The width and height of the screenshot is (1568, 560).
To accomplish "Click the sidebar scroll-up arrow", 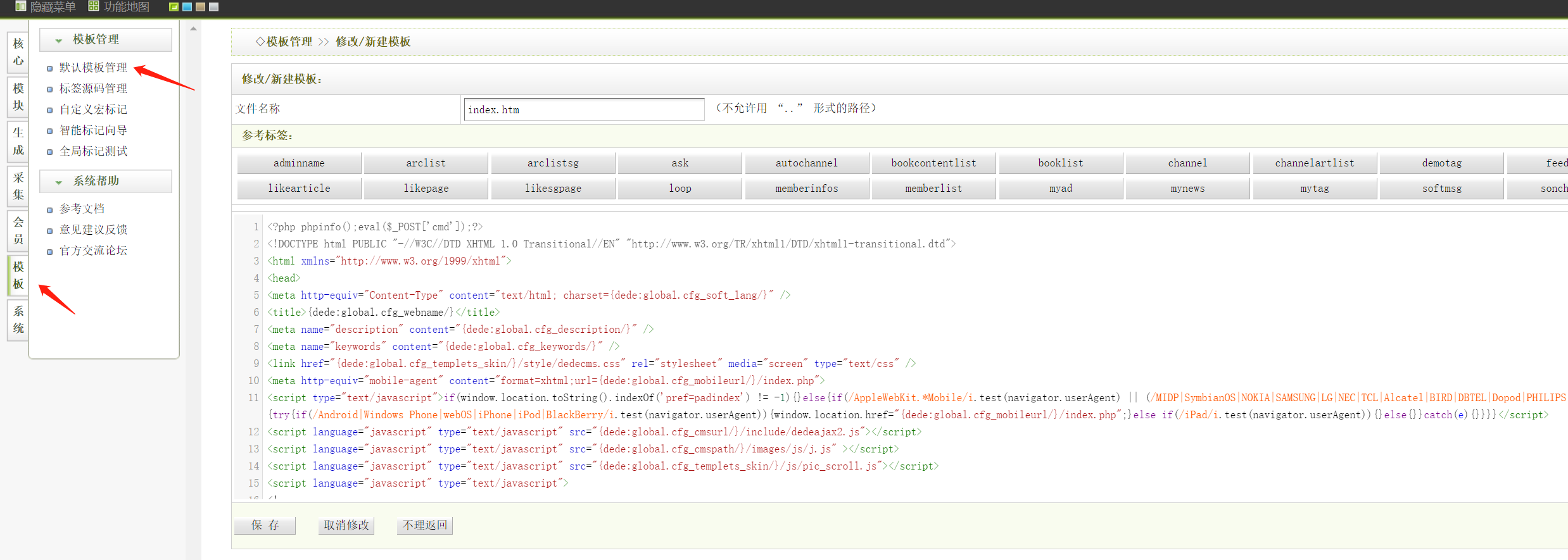I will [x=193, y=28].
